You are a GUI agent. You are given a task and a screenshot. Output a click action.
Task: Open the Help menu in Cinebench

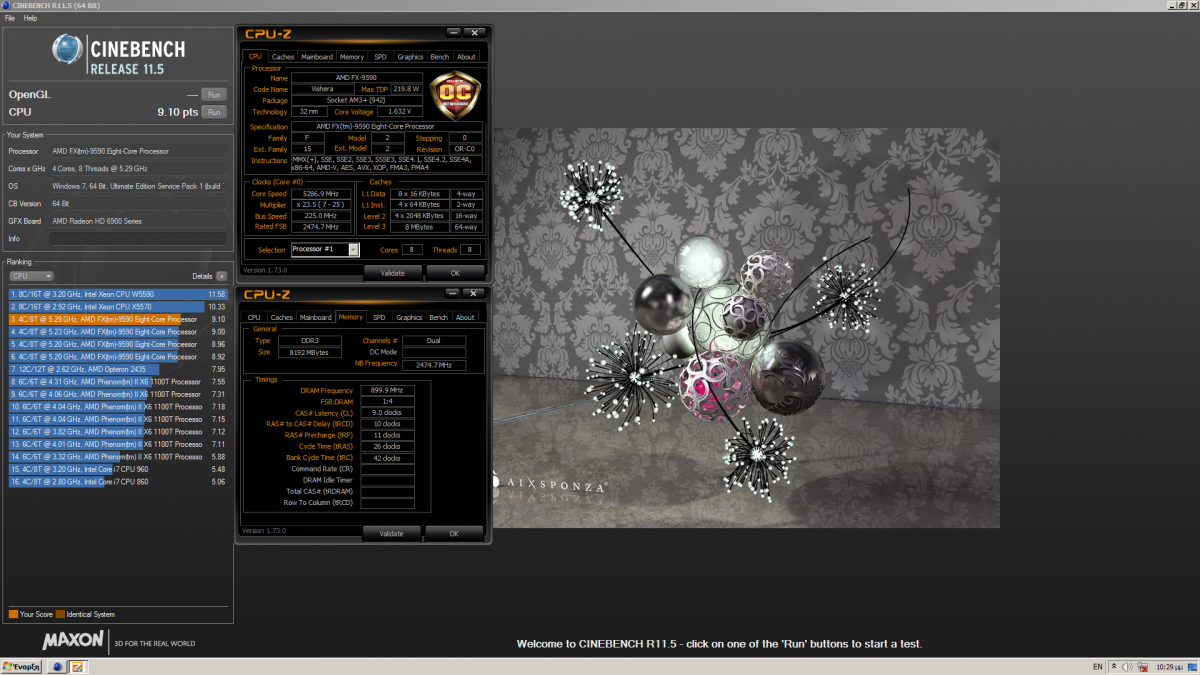coord(30,18)
